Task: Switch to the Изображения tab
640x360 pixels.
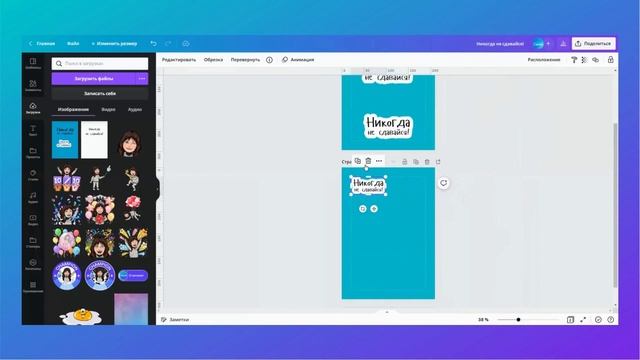Action: 73,109
